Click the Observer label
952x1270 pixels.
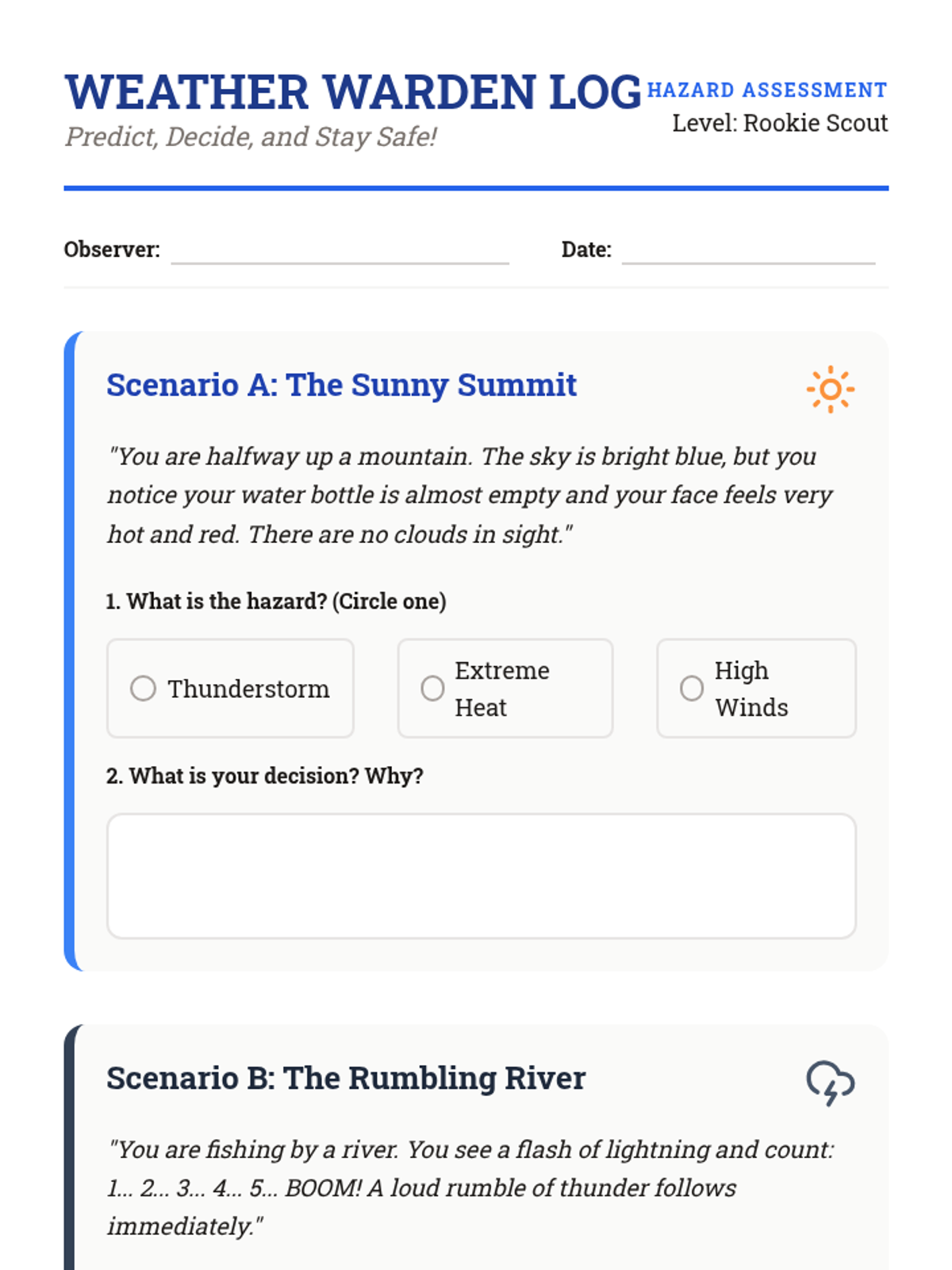(112, 250)
